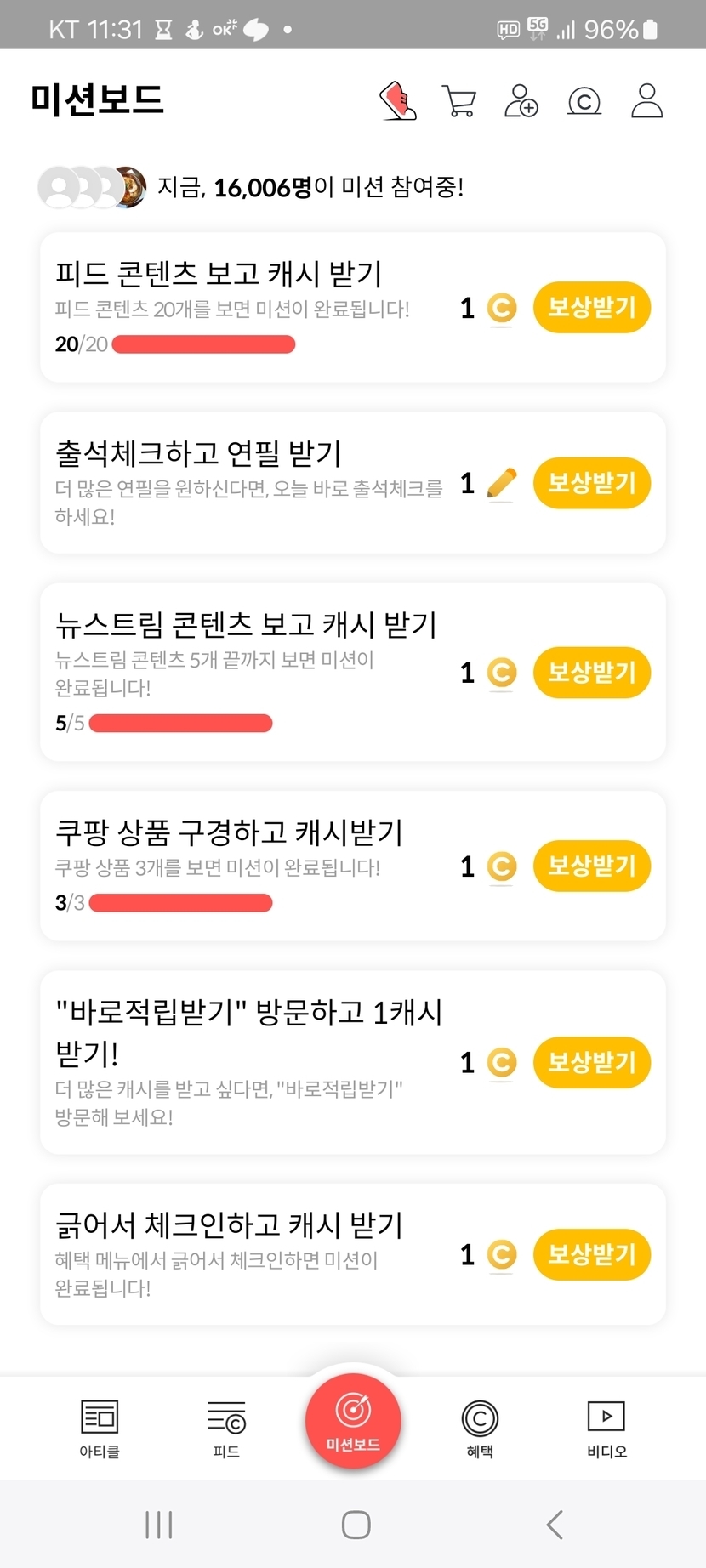Open the shopping cart
Screen dimensions: 706x1568
(x=459, y=101)
